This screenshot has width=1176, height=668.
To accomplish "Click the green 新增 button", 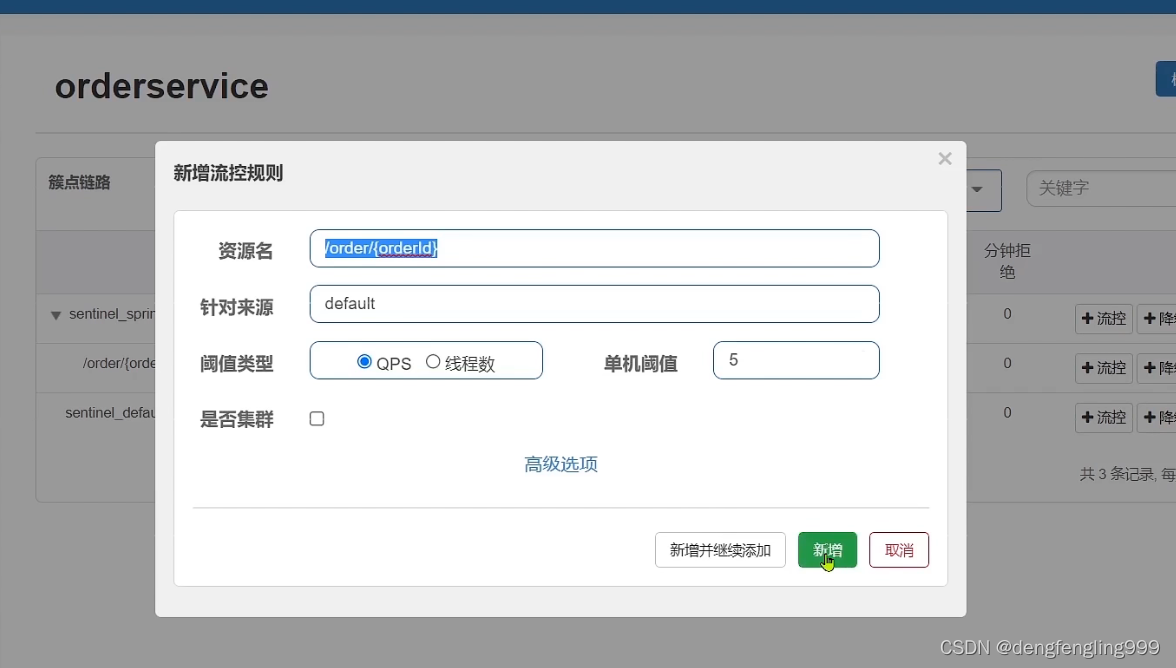I will [x=827, y=550].
